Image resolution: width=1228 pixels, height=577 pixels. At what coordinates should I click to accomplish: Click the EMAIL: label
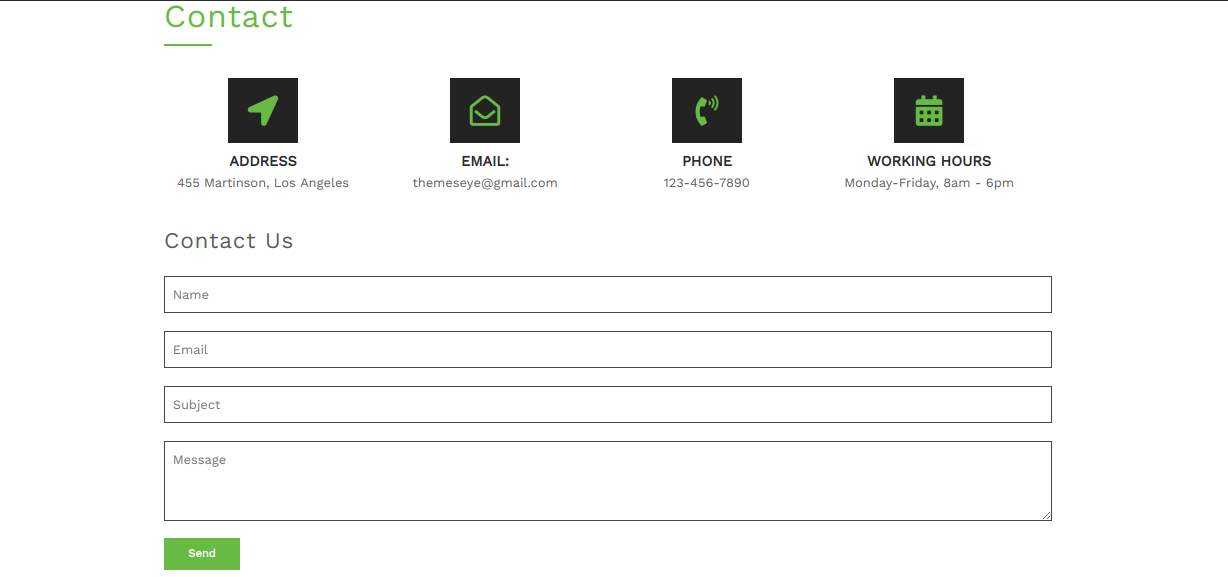(485, 161)
